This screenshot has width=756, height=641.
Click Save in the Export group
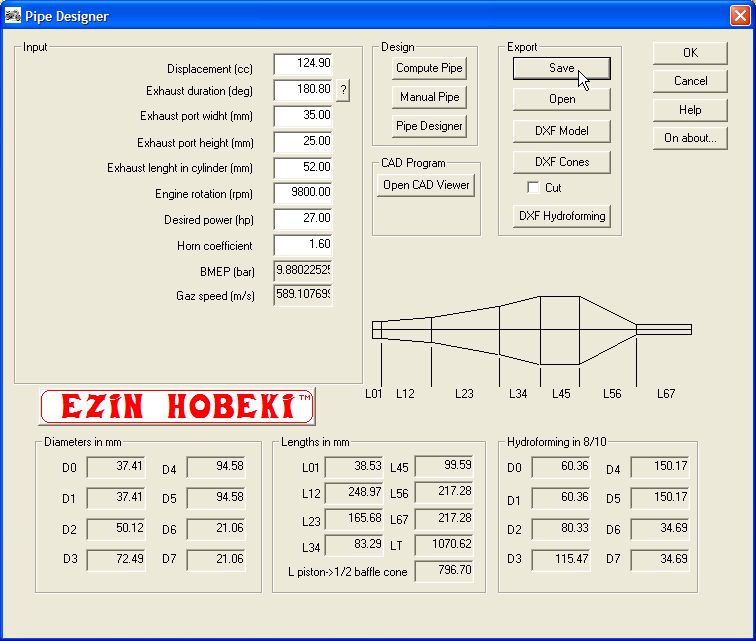coord(561,68)
